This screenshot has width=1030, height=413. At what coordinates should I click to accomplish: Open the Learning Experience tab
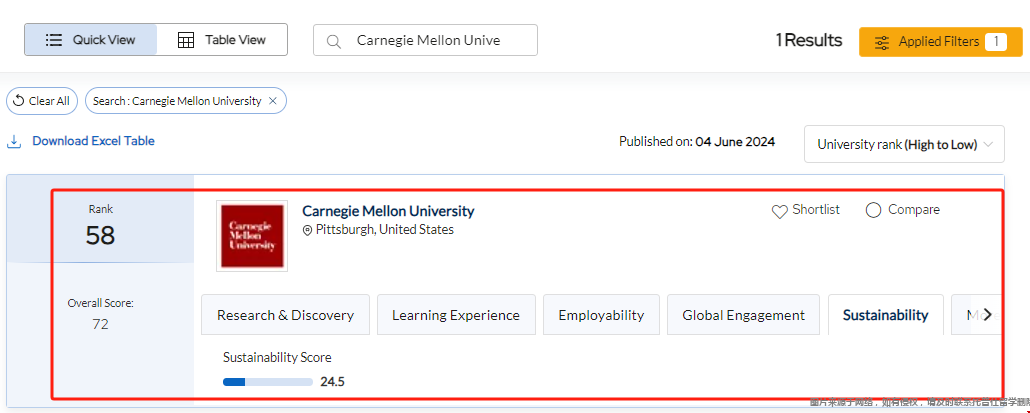(456, 315)
